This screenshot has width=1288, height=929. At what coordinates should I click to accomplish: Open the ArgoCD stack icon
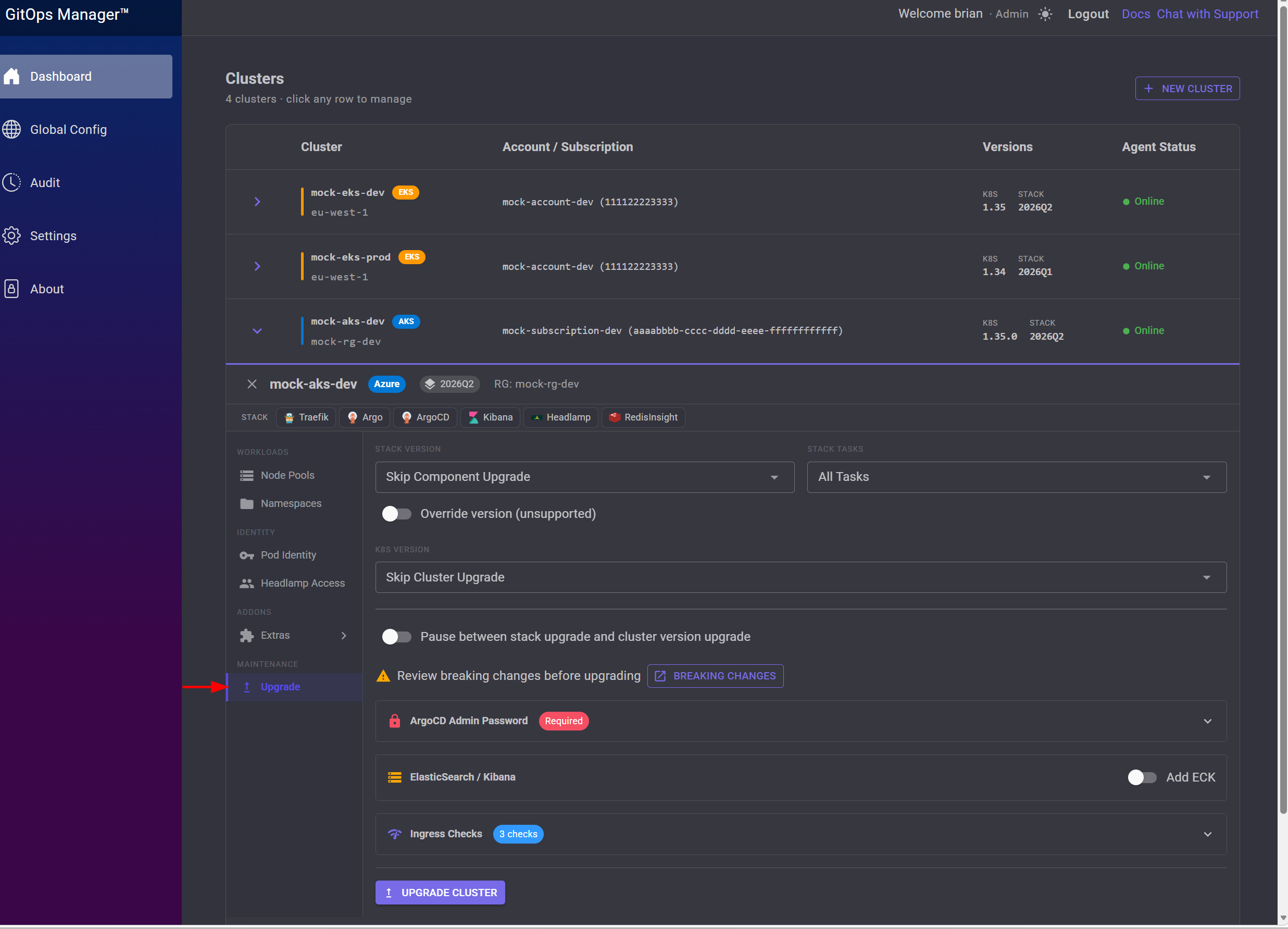pos(407,418)
